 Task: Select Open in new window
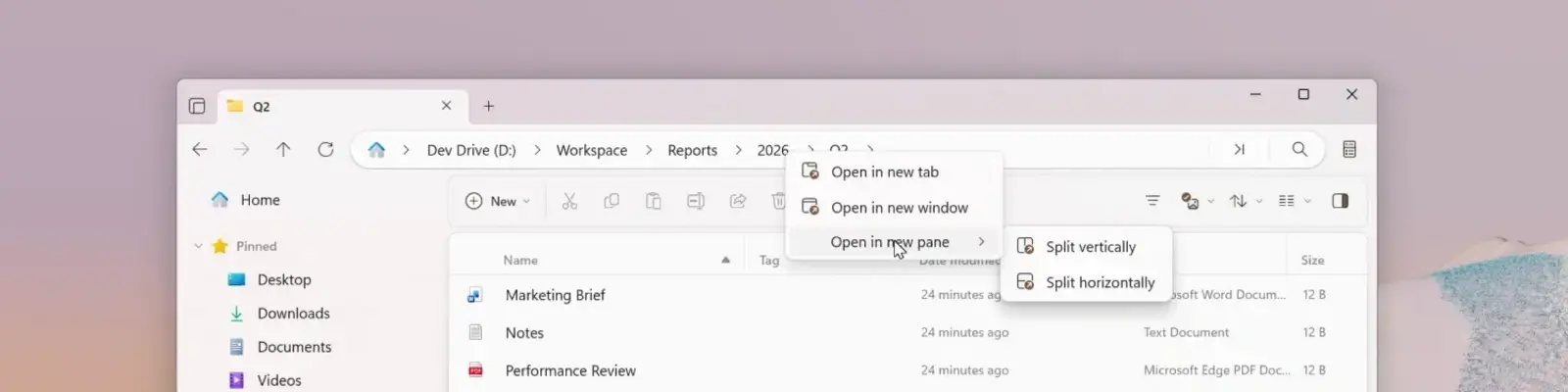tap(894, 207)
